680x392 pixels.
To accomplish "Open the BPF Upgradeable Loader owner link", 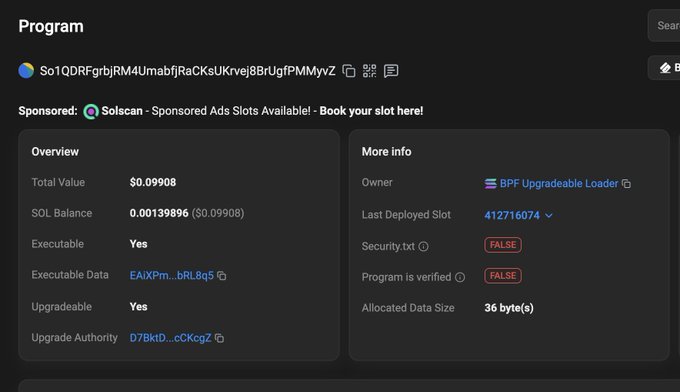I will coord(559,183).
